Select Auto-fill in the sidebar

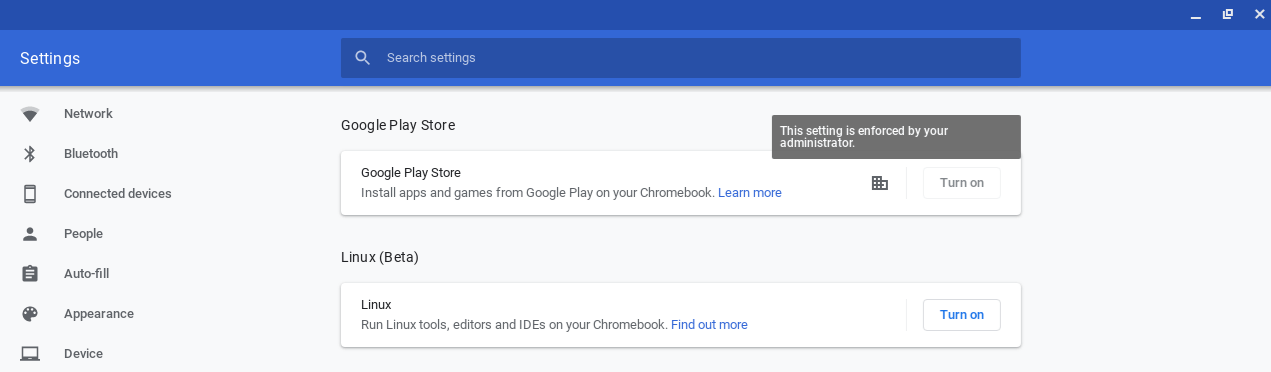click(87, 274)
